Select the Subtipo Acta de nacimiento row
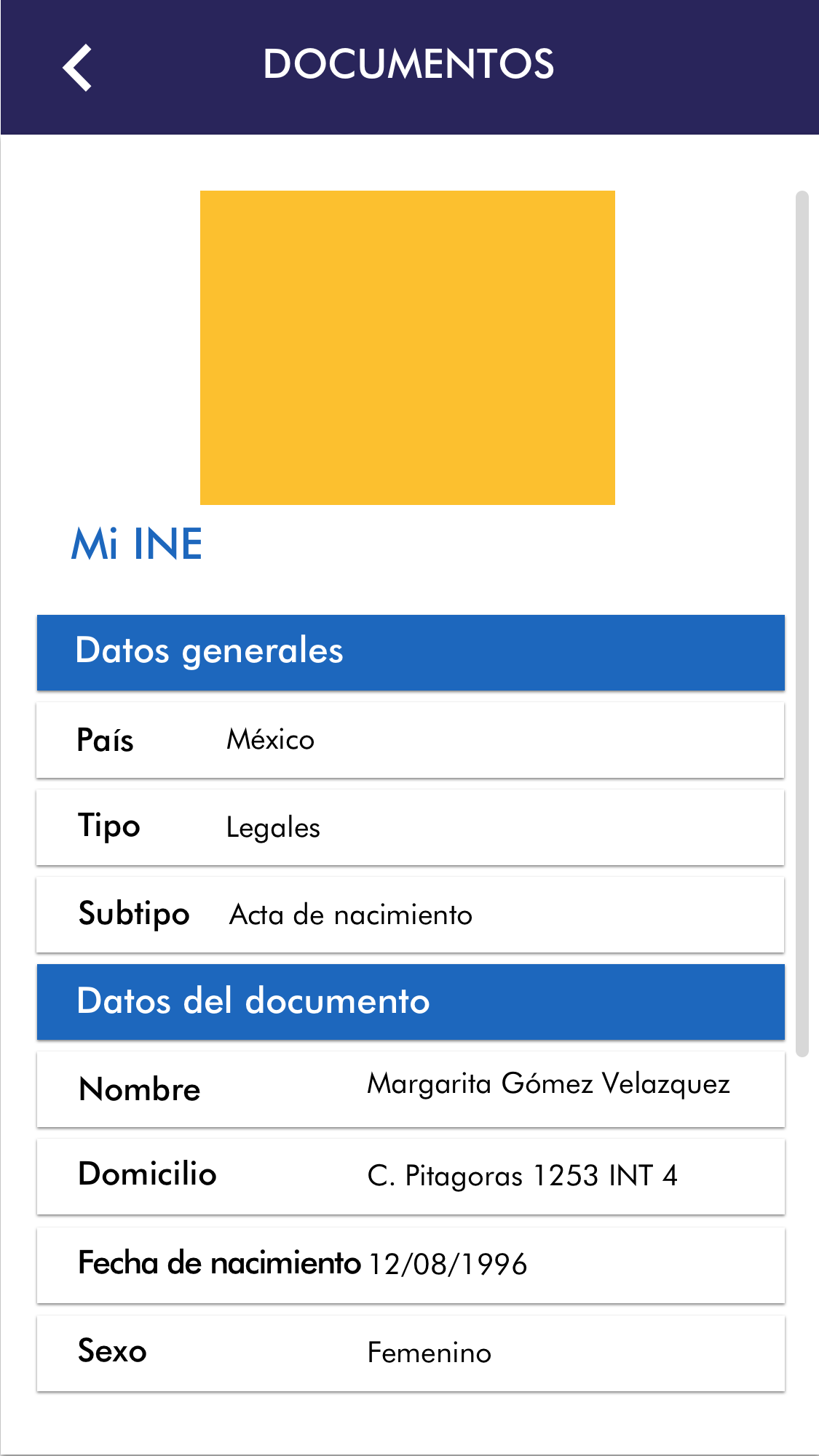The image size is (819, 1456). pyautogui.click(x=411, y=915)
